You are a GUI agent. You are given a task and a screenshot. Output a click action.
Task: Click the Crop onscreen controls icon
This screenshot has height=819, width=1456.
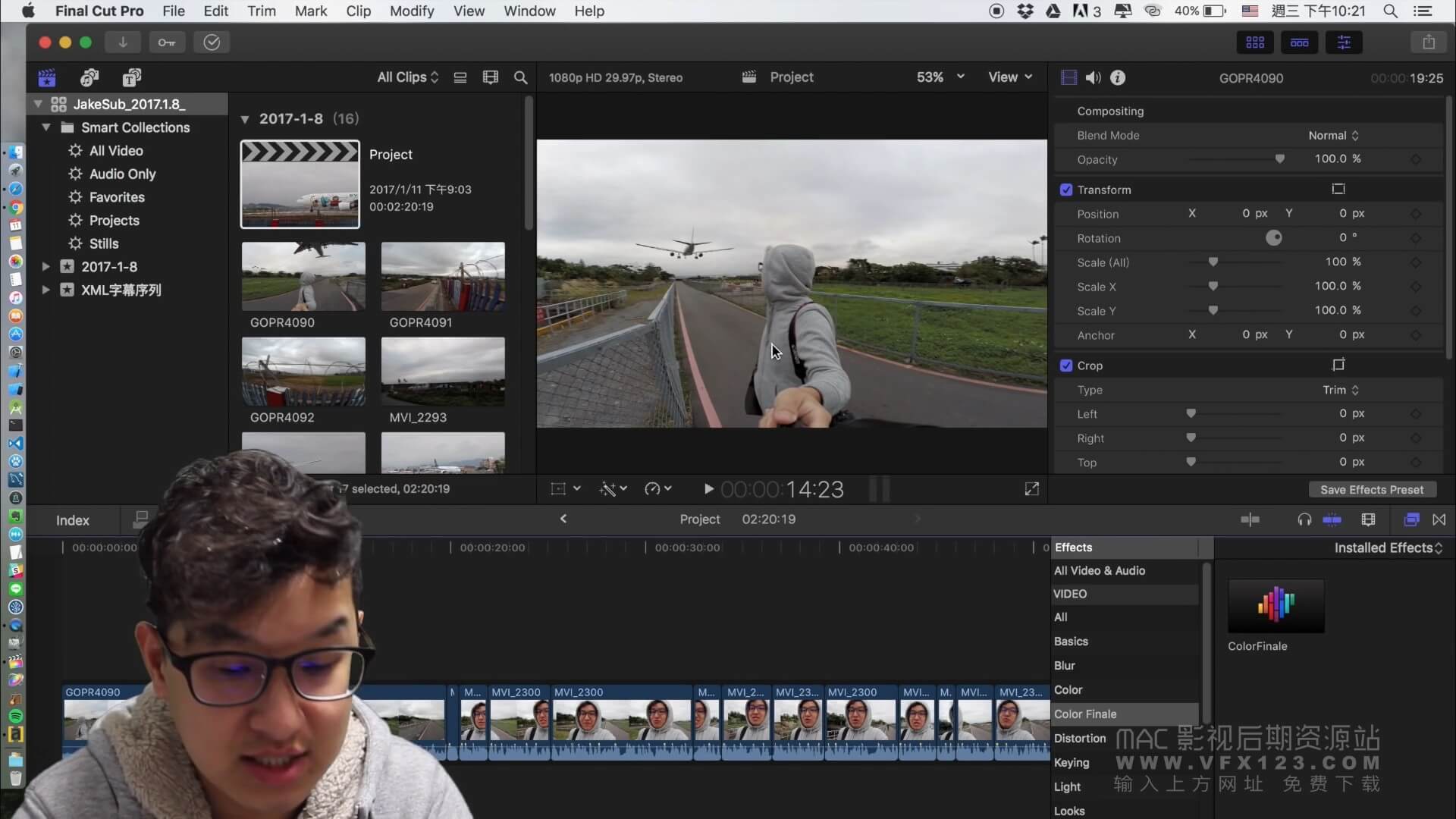(x=1338, y=365)
